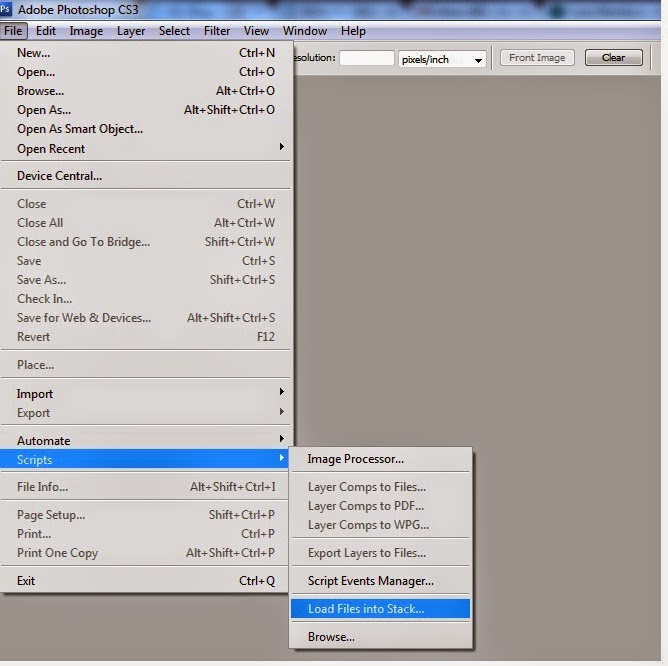Choose Page Setup... entry
The width and height of the screenshot is (668, 666).
(x=146, y=515)
